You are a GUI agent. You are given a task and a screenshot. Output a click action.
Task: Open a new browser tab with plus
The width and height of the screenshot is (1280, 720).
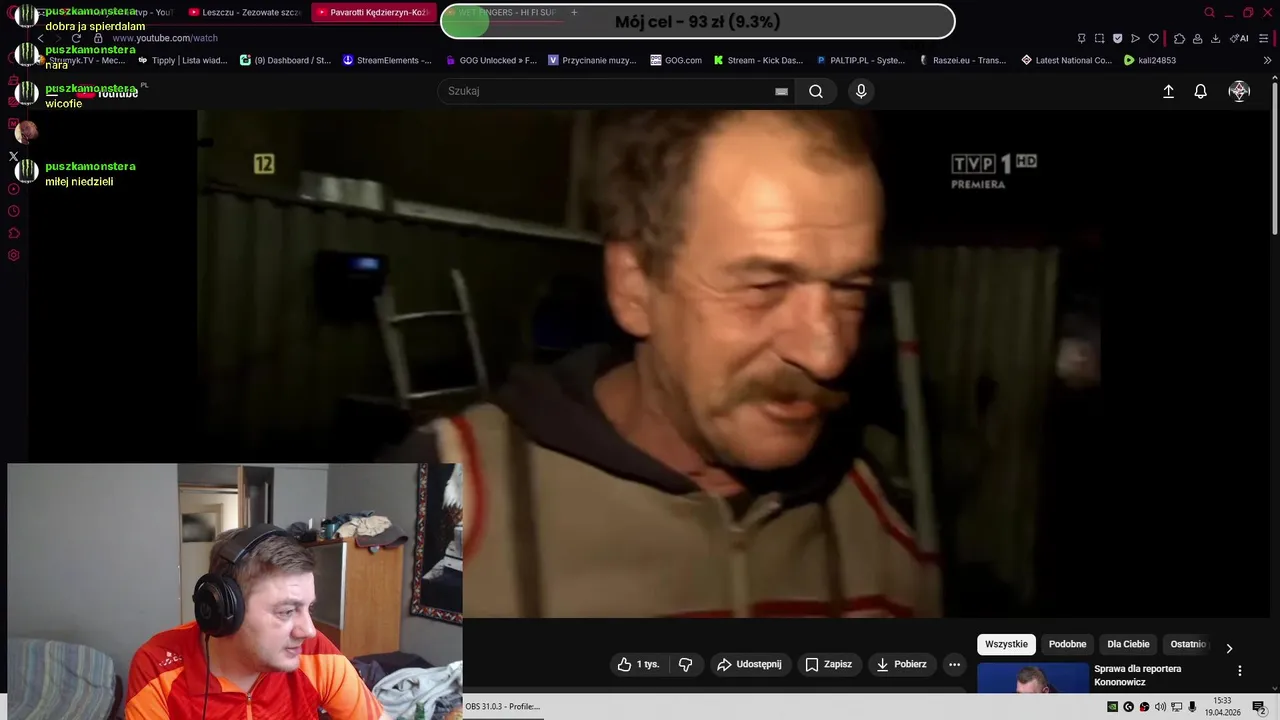[x=574, y=12]
